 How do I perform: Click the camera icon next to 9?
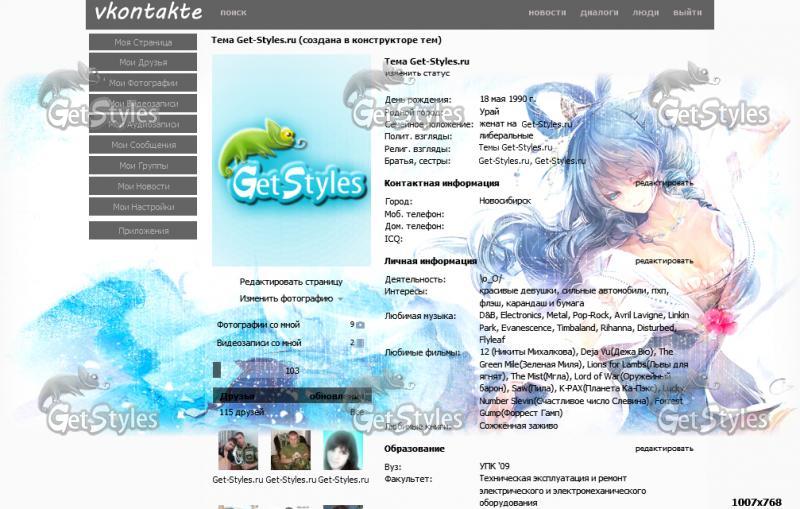coord(360,325)
